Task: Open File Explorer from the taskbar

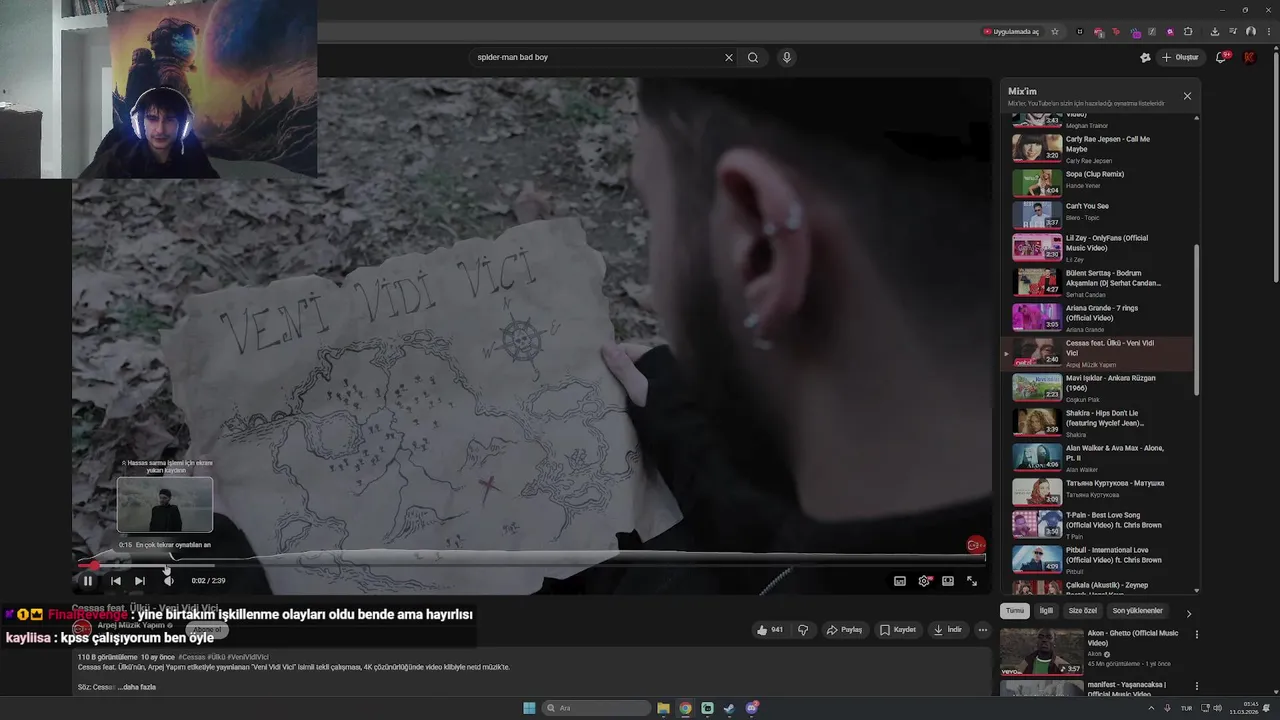Action: coord(663,708)
